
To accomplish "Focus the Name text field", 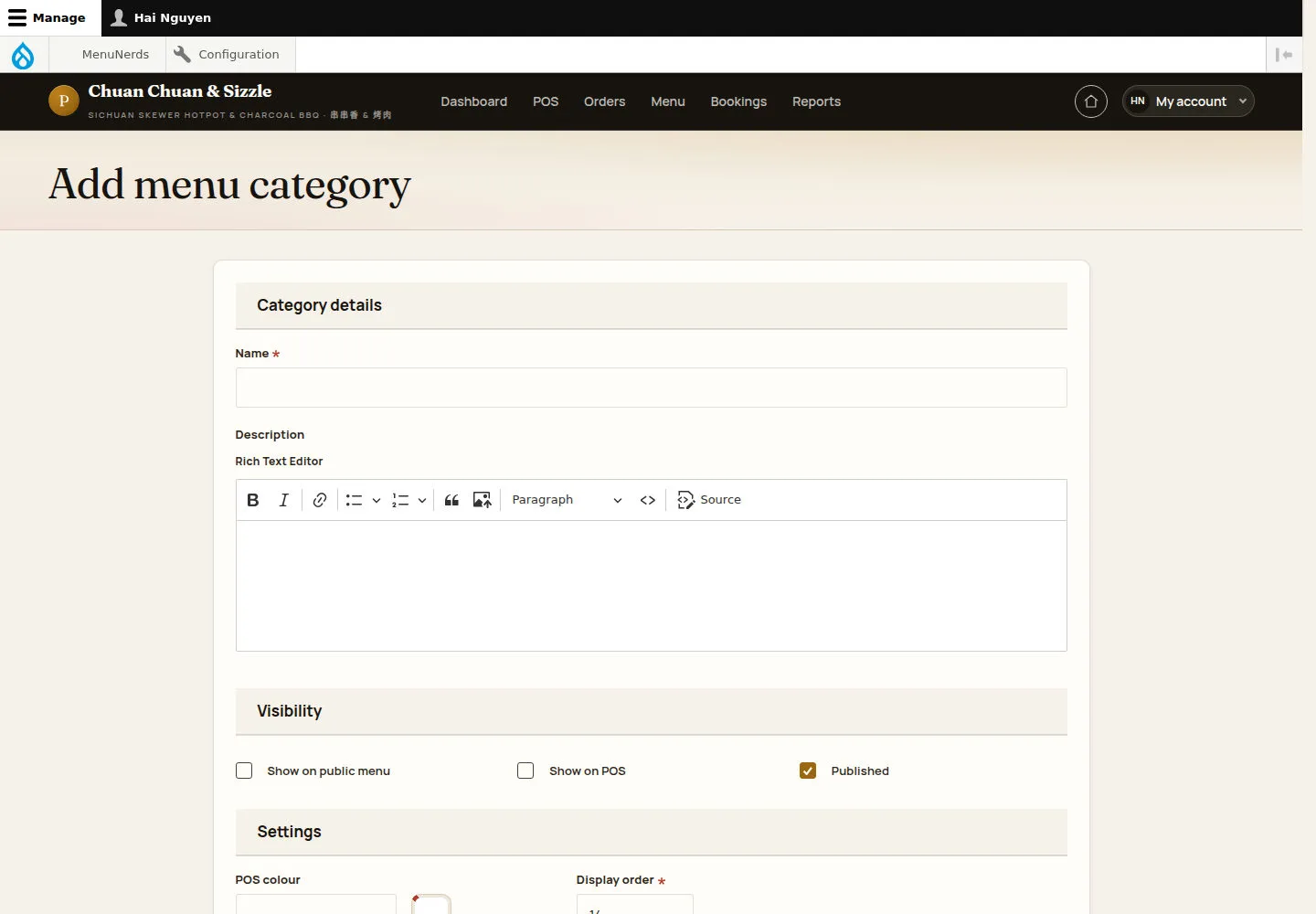I will tap(651, 388).
